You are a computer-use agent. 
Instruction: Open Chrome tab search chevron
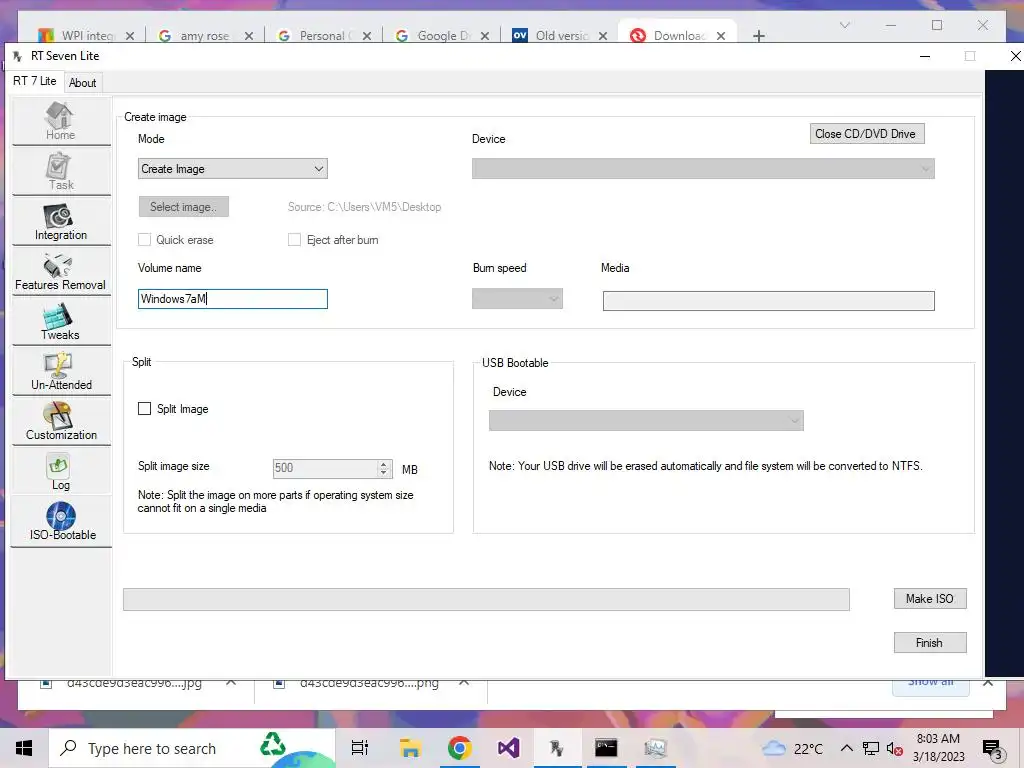844,25
